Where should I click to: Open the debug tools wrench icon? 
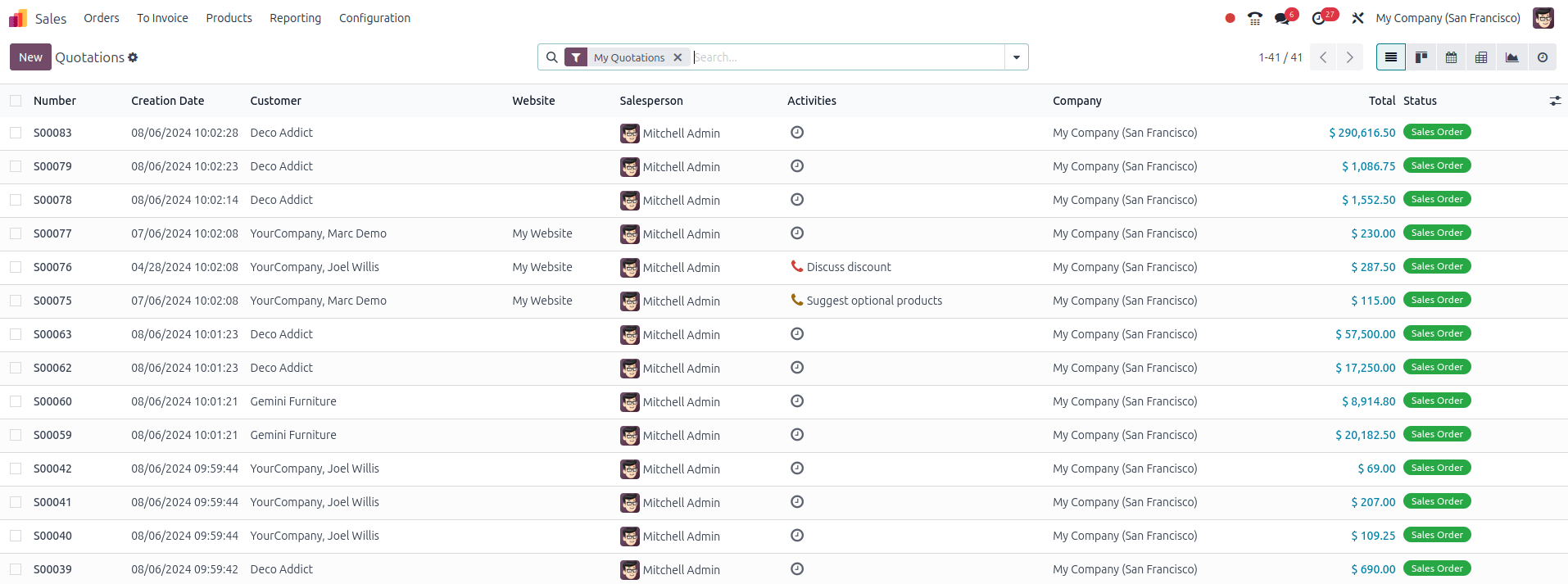pyautogui.click(x=1357, y=18)
